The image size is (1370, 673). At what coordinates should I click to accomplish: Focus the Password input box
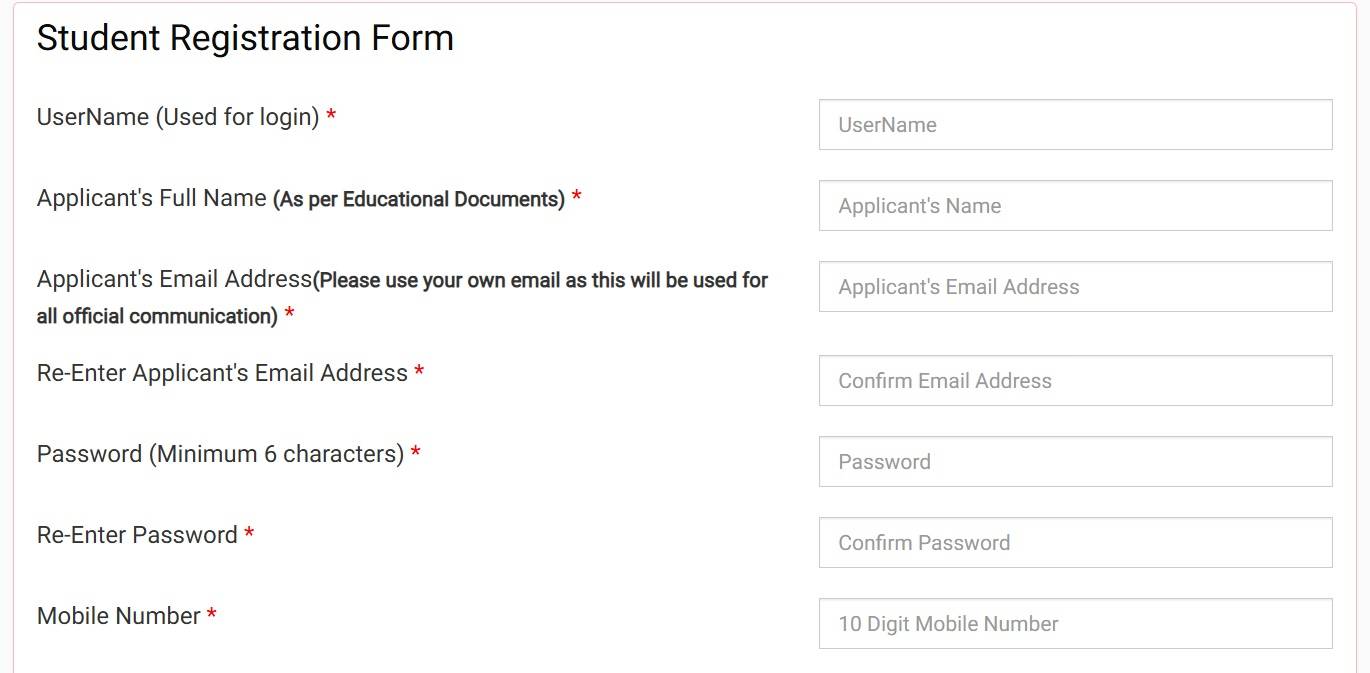coord(1075,462)
